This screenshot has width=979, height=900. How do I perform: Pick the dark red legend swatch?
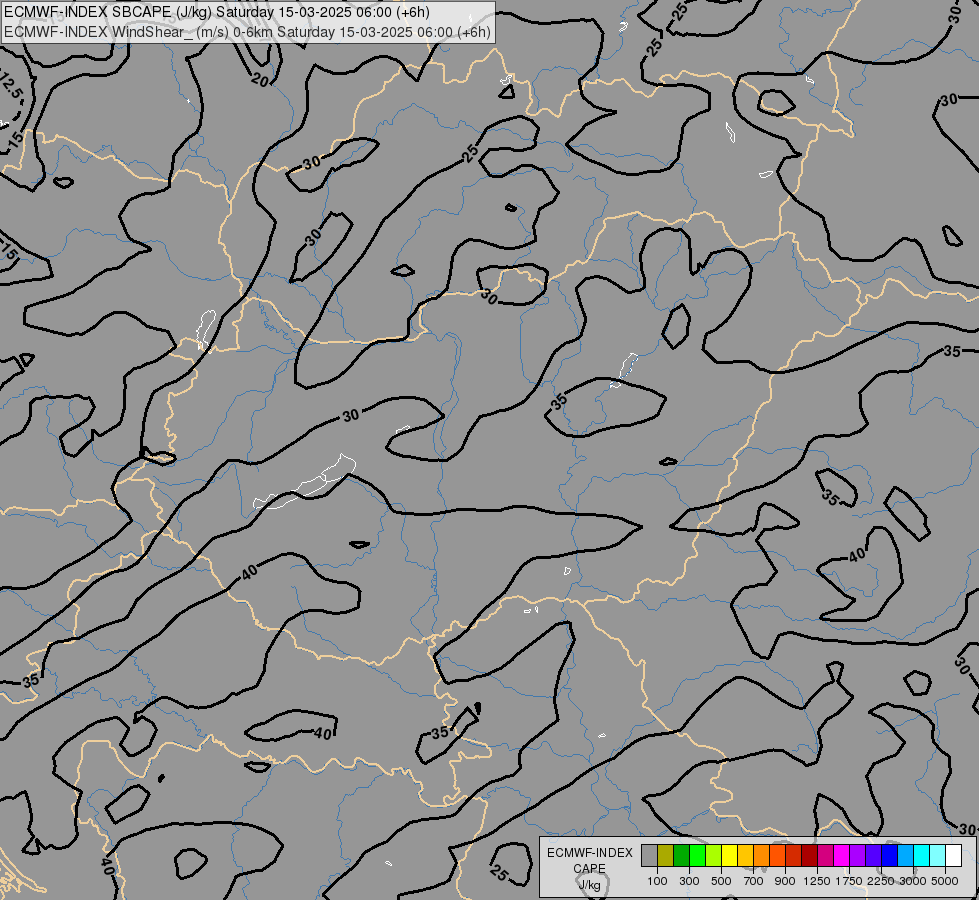[809, 855]
